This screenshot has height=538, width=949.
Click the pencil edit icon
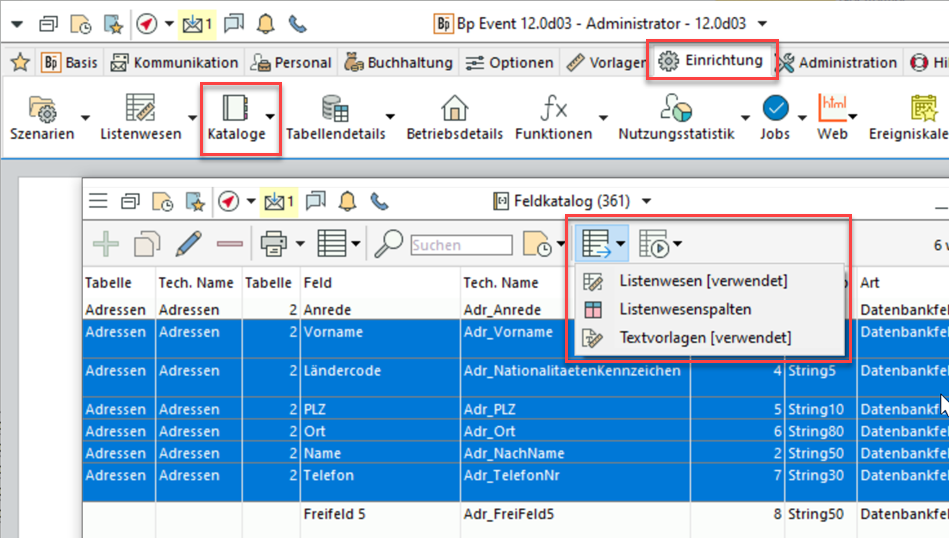(190, 243)
